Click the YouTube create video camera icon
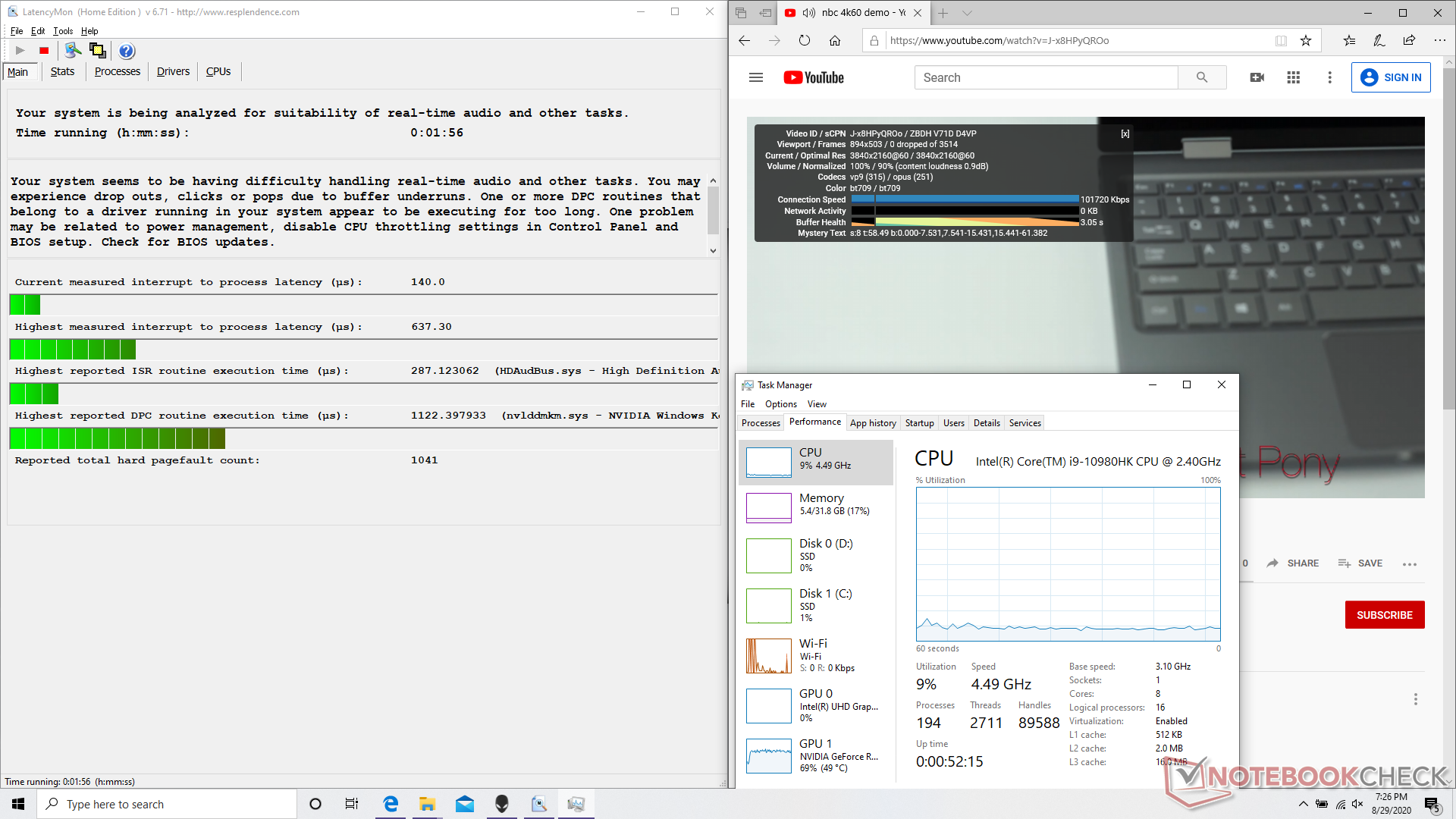1456x819 pixels. point(1257,77)
